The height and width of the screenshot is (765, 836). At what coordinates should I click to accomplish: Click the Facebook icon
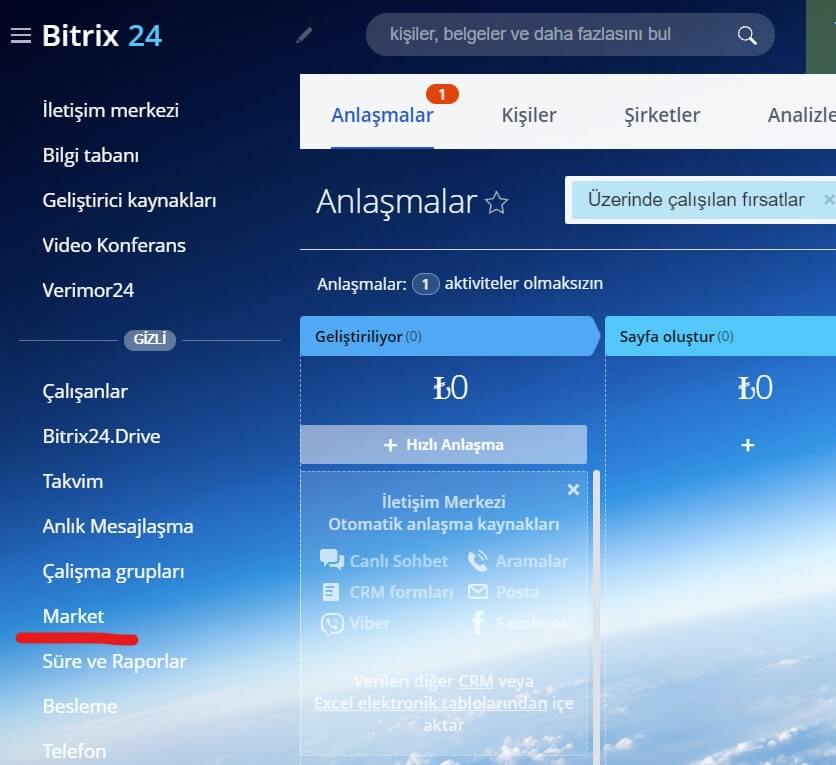[478, 622]
